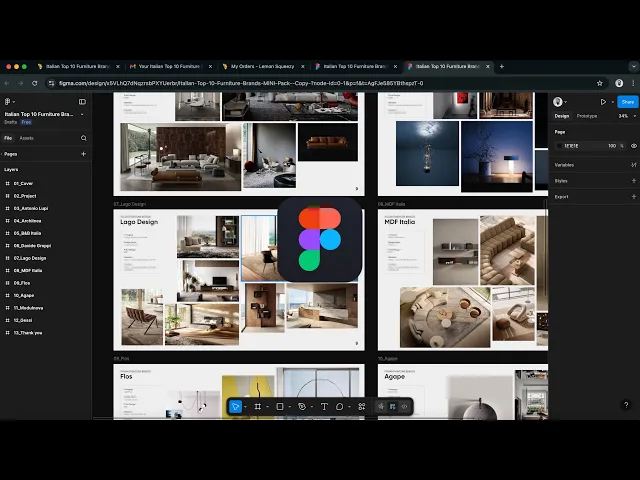This screenshot has width=640, height=480.
Task: Select the 10_Agape layer
Action: point(24,296)
